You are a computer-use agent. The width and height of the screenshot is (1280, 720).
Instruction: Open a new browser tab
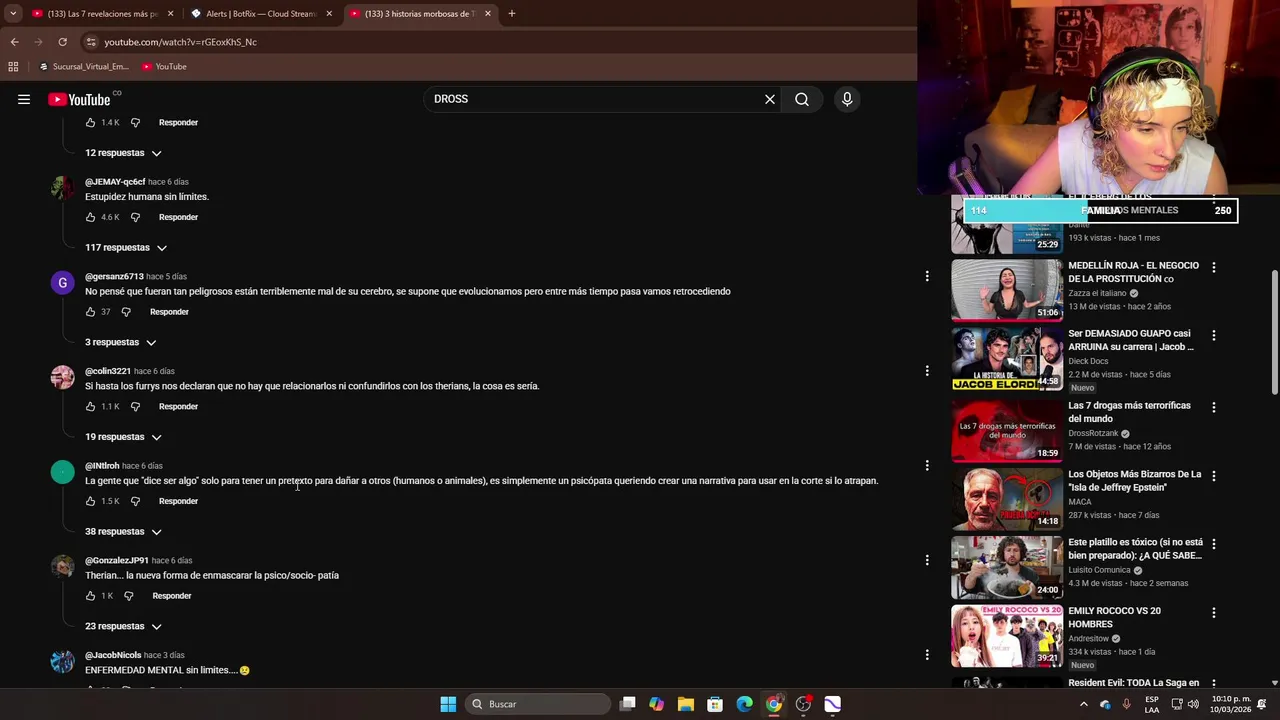pos(512,13)
